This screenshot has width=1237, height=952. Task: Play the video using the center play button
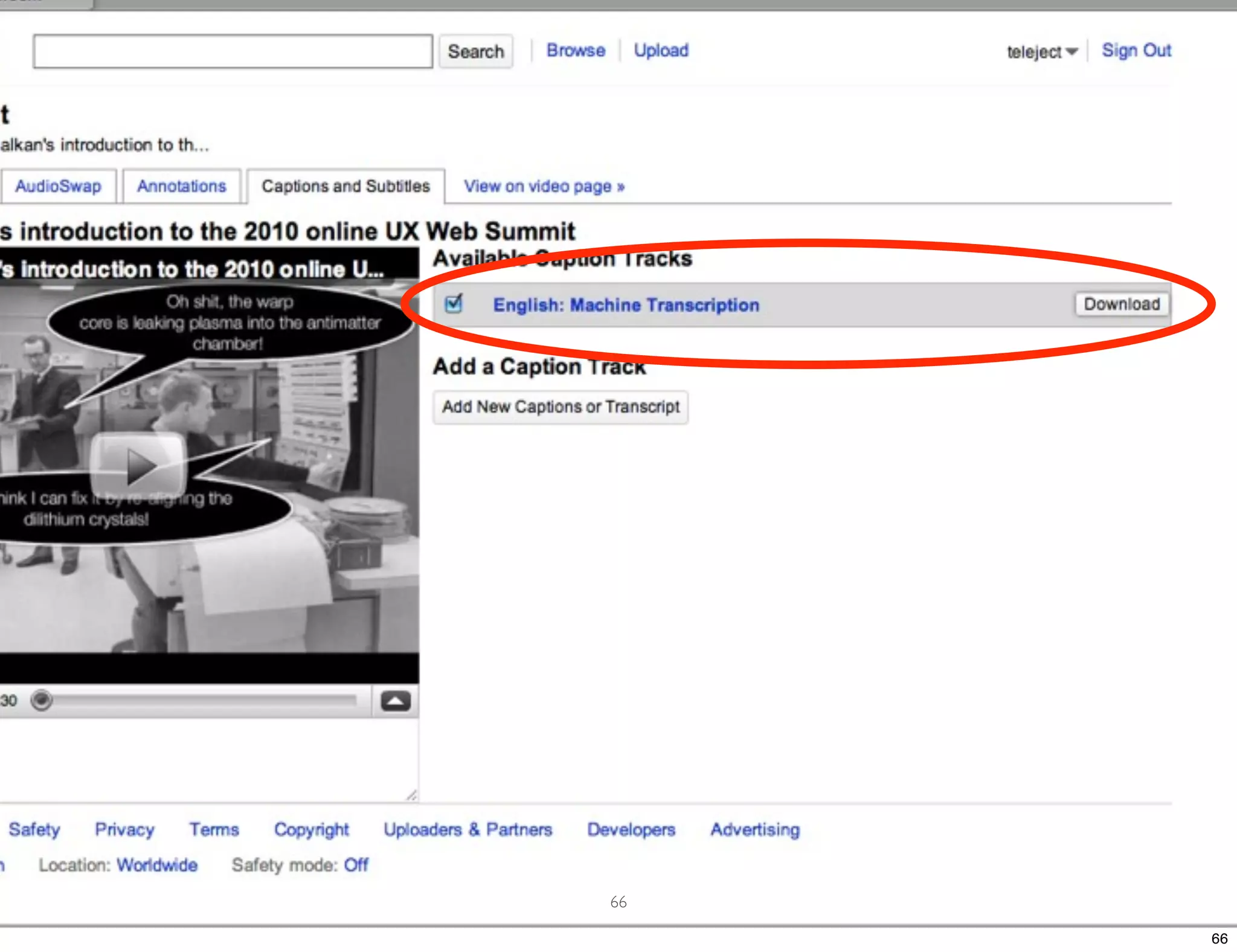pyautogui.click(x=139, y=465)
